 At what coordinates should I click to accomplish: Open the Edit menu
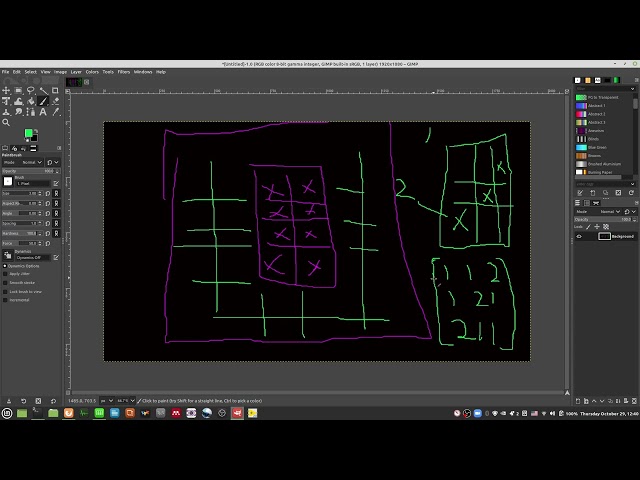tap(17, 72)
